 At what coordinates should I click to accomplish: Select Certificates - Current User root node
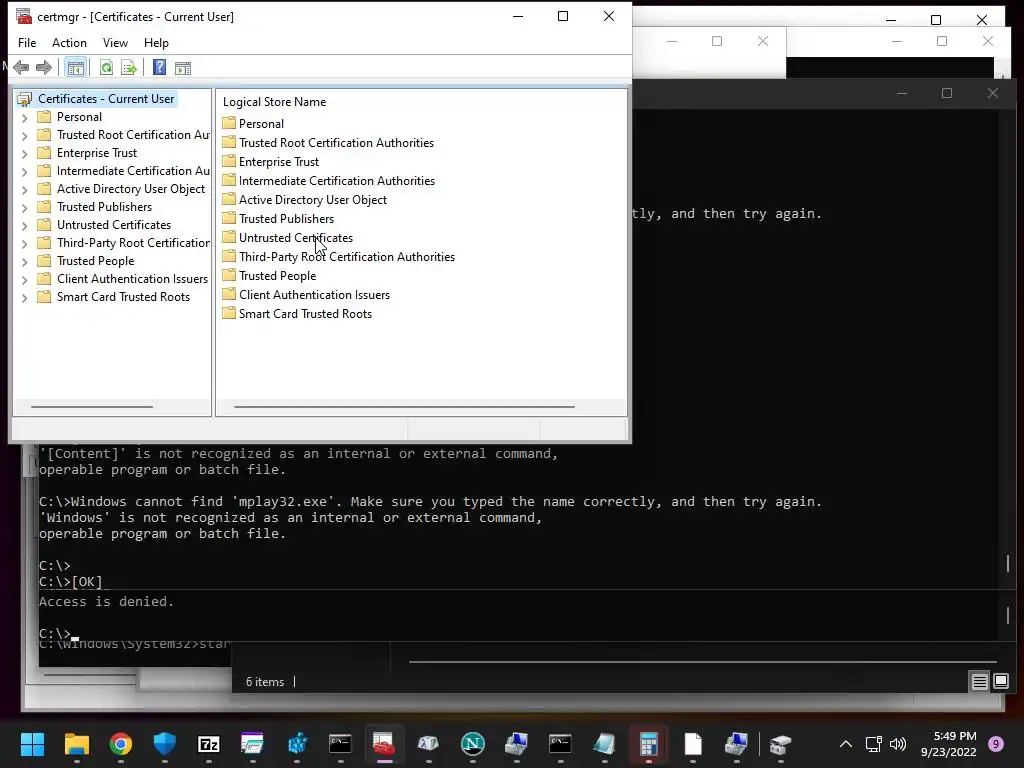[x=106, y=99]
